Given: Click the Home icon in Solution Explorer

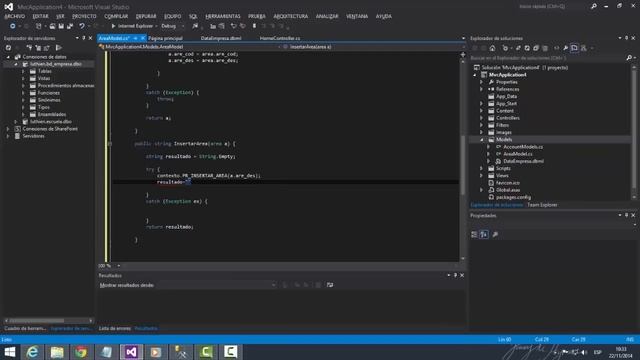Looking at the screenshot, I should (492, 48).
